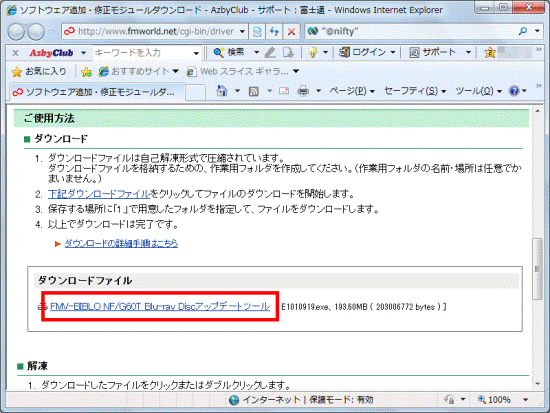550x413 pixels.
Task: Open the AzbyClub logo dropdown arrow
Action: point(83,53)
